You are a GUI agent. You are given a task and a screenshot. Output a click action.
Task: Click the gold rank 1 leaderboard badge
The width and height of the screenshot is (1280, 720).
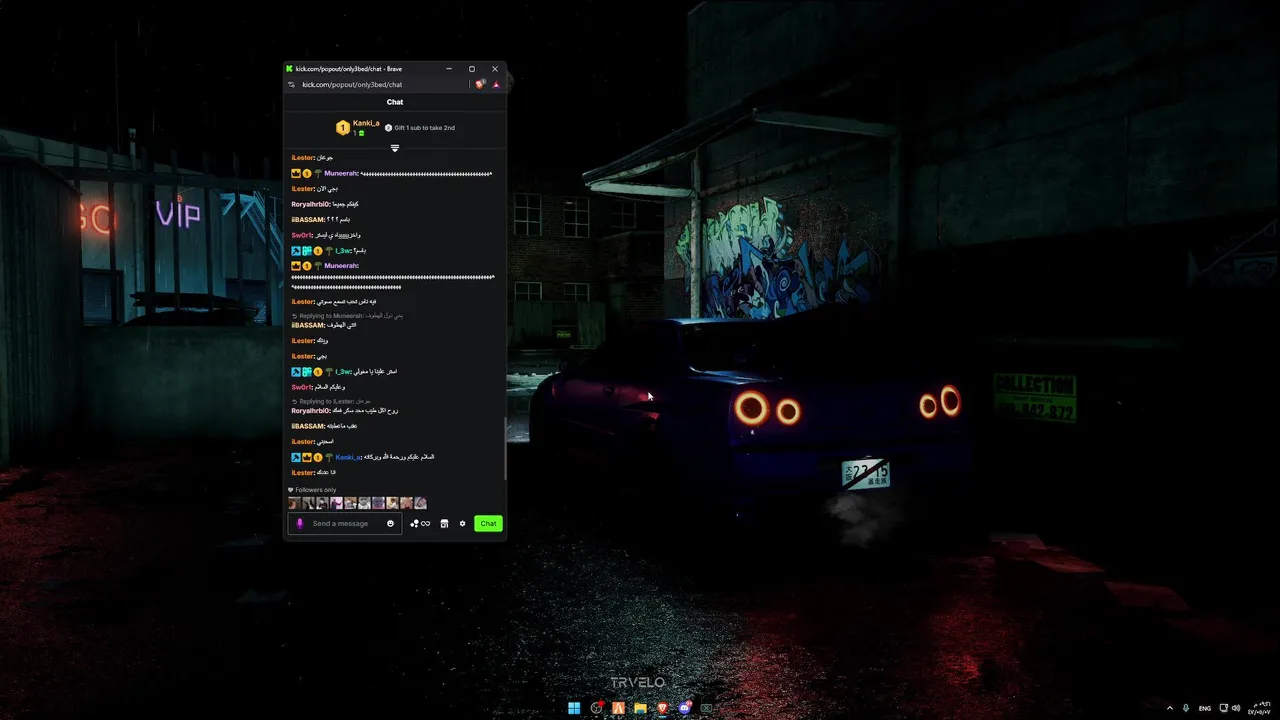point(342,128)
